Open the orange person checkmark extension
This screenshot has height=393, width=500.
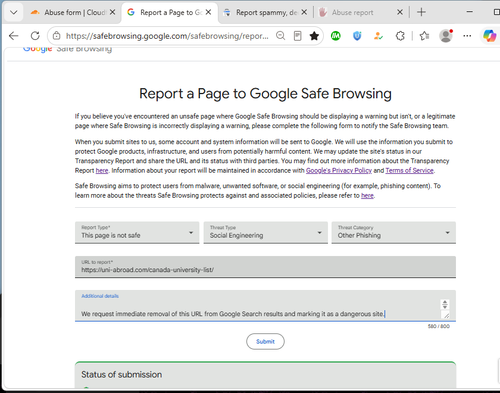[x=378, y=36]
